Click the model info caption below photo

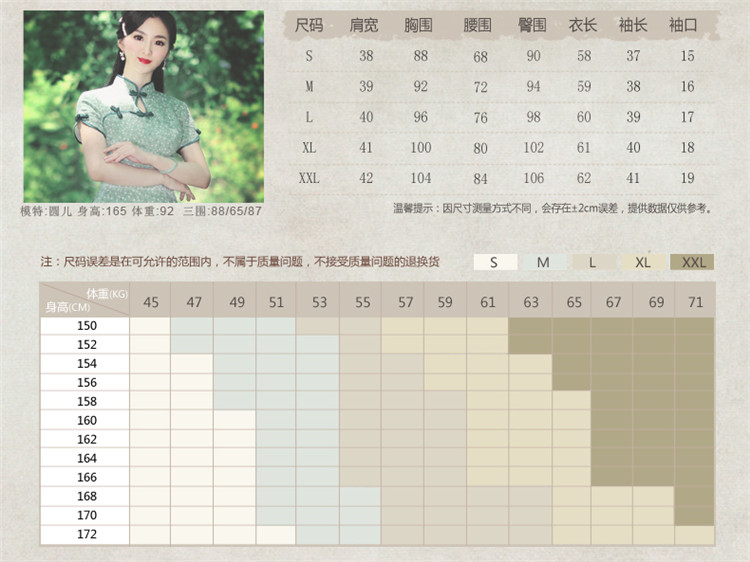click(x=141, y=211)
